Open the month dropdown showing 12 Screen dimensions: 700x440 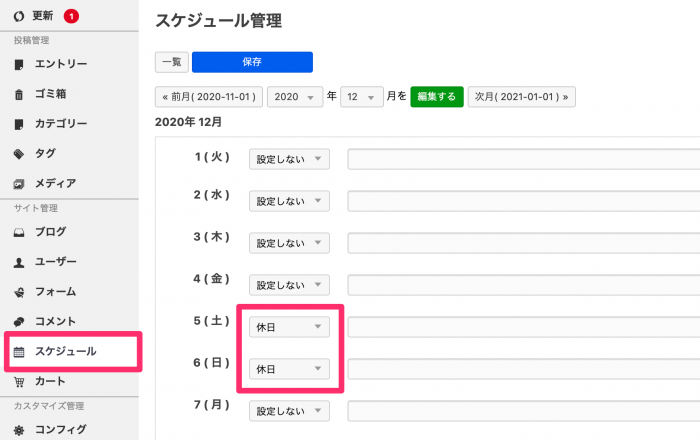[x=362, y=97]
